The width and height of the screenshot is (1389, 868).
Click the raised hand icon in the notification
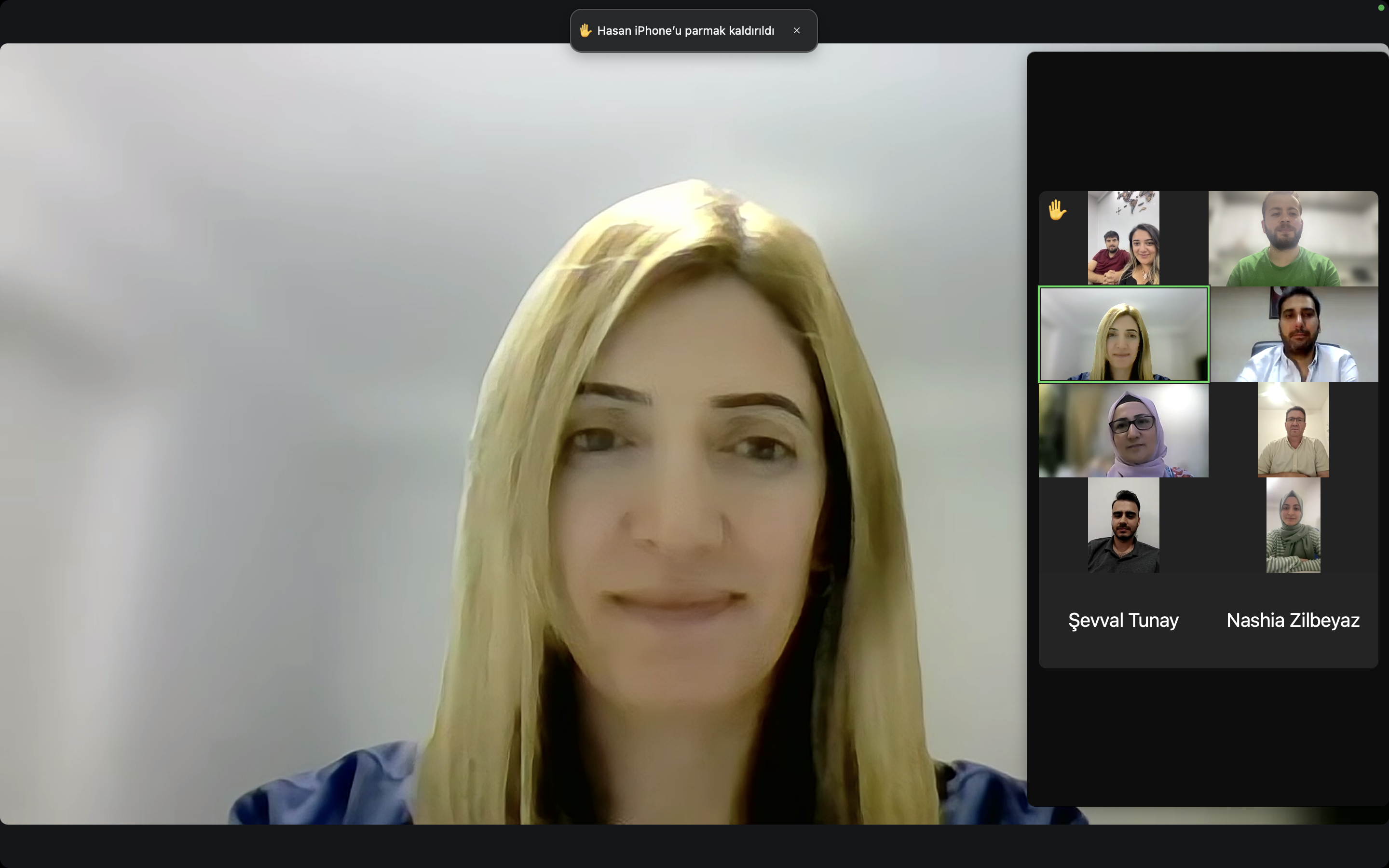click(x=585, y=30)
